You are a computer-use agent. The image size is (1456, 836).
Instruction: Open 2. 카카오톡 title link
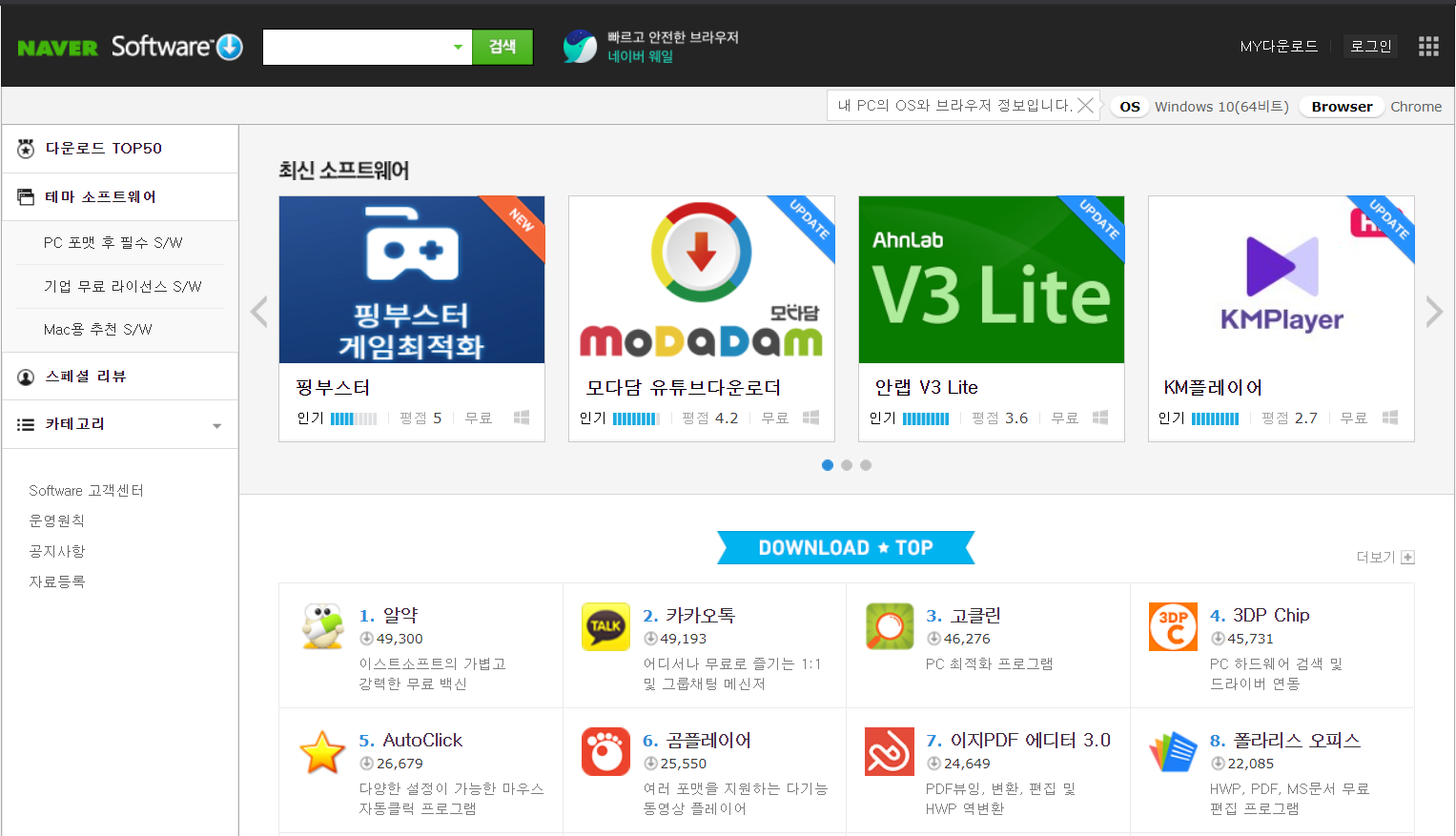pyautogui.click(x=689, y=616)
